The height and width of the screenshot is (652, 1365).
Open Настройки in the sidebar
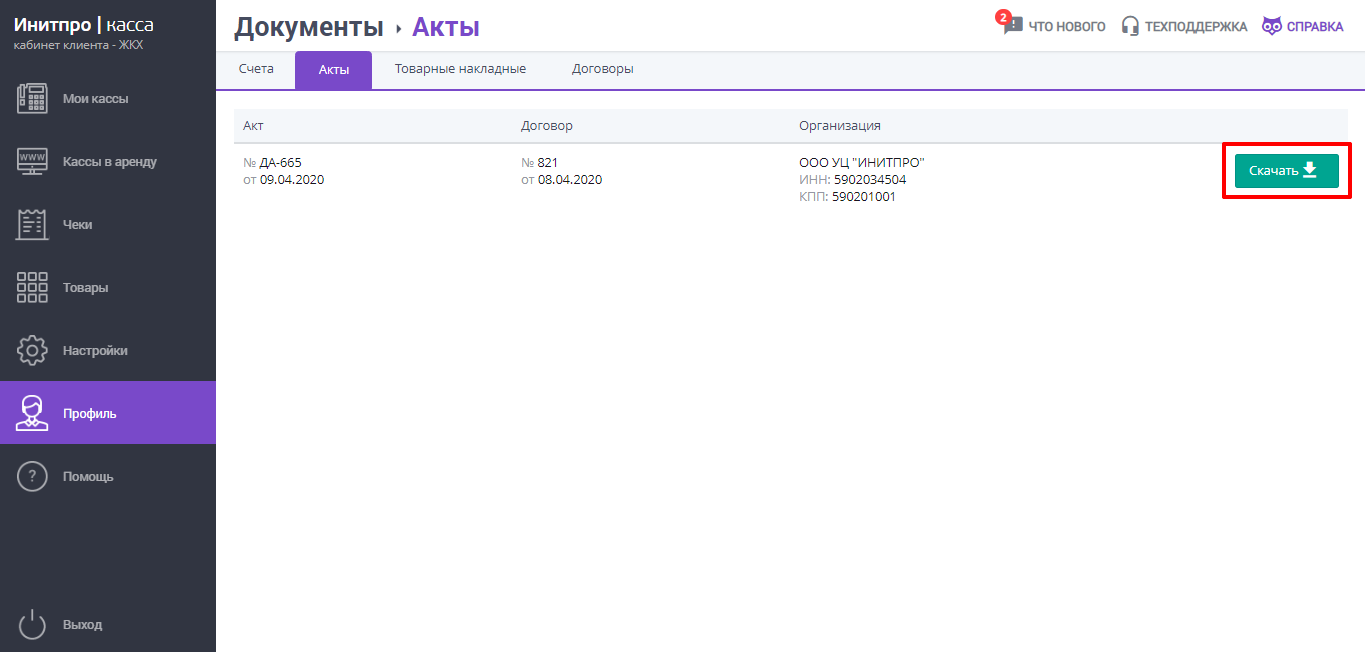(x=108, y=350)
